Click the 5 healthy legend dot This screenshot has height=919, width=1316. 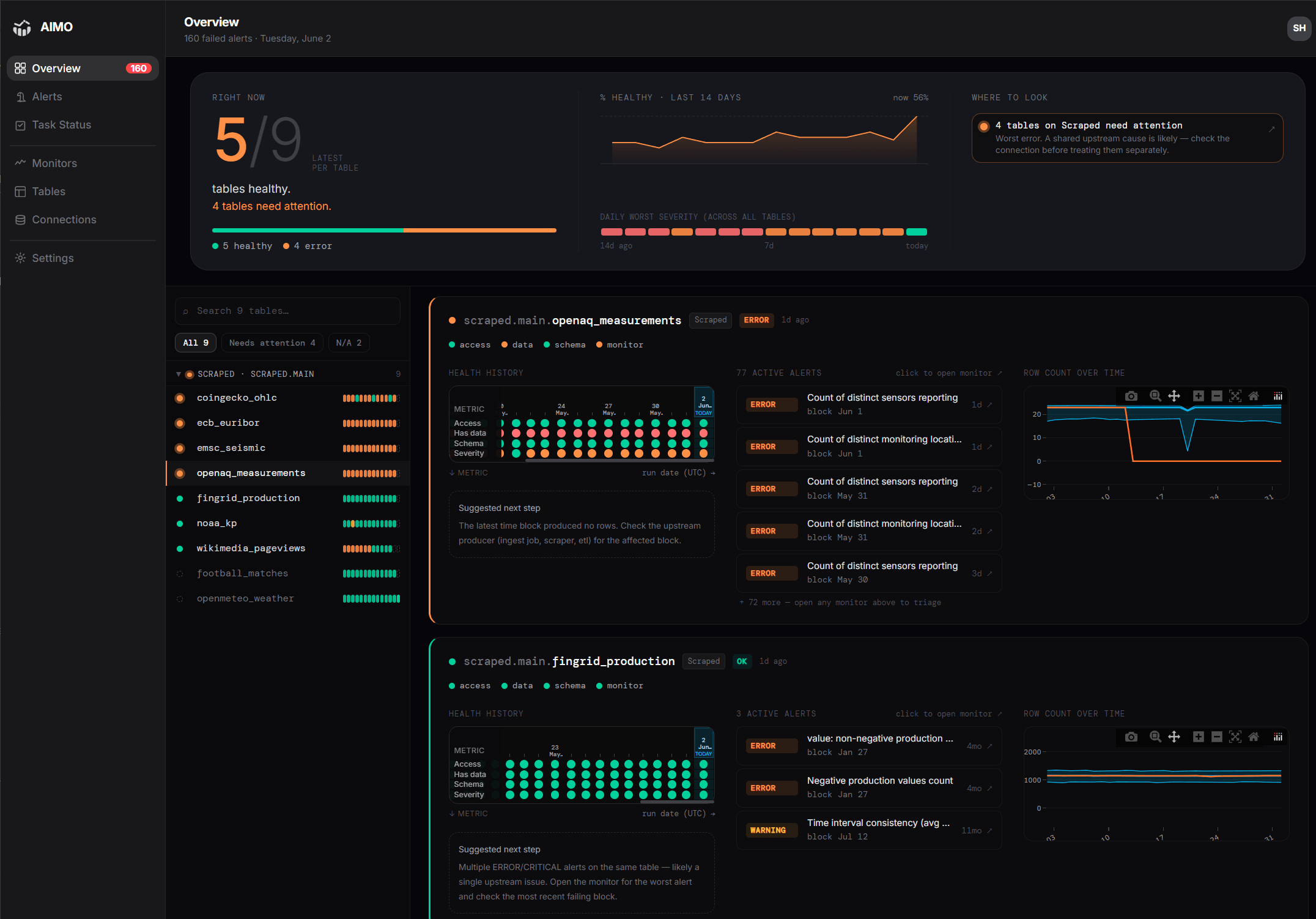pyautogui.click(x=215, y=246)
